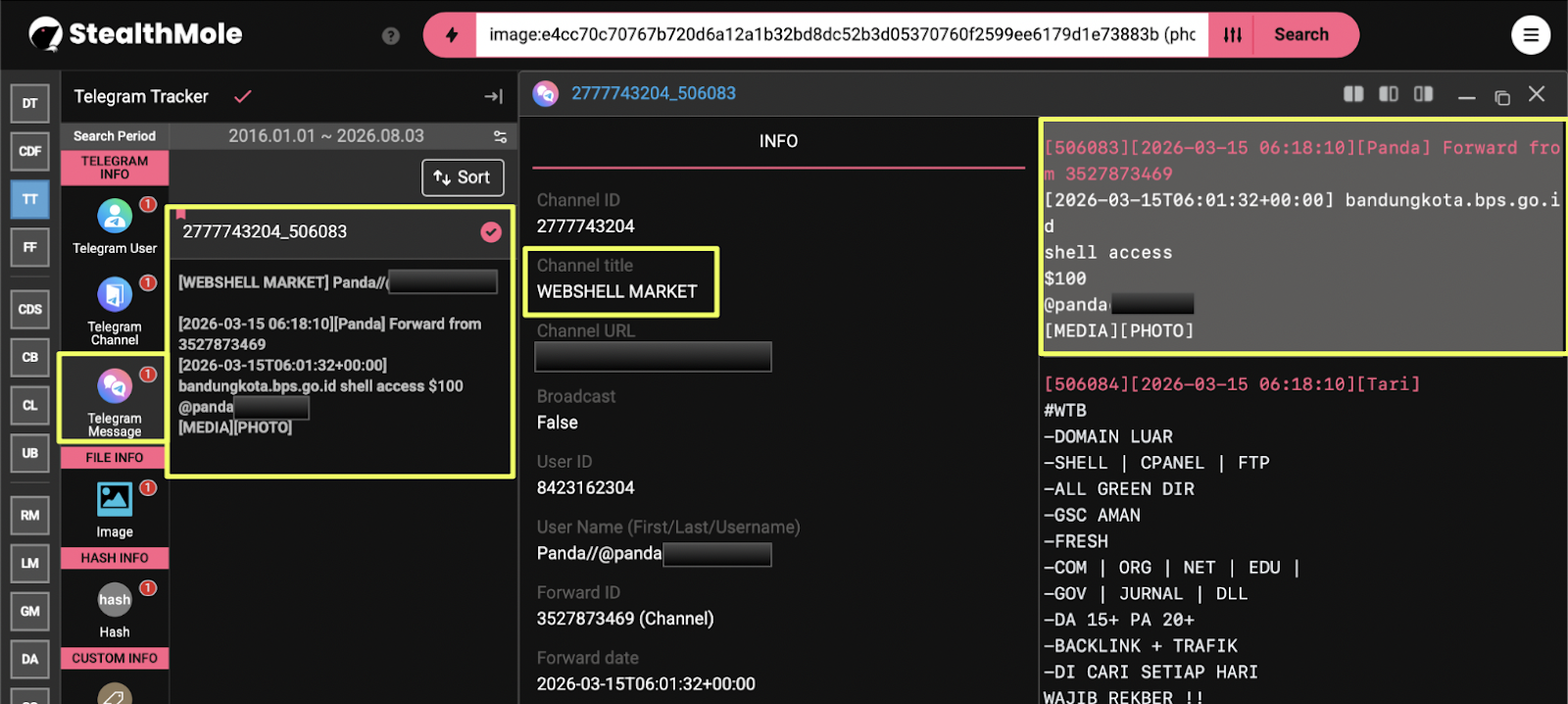1568x704 pixels.
Task: Click the redacted Channel URL field
Action: tap(653, 357)
